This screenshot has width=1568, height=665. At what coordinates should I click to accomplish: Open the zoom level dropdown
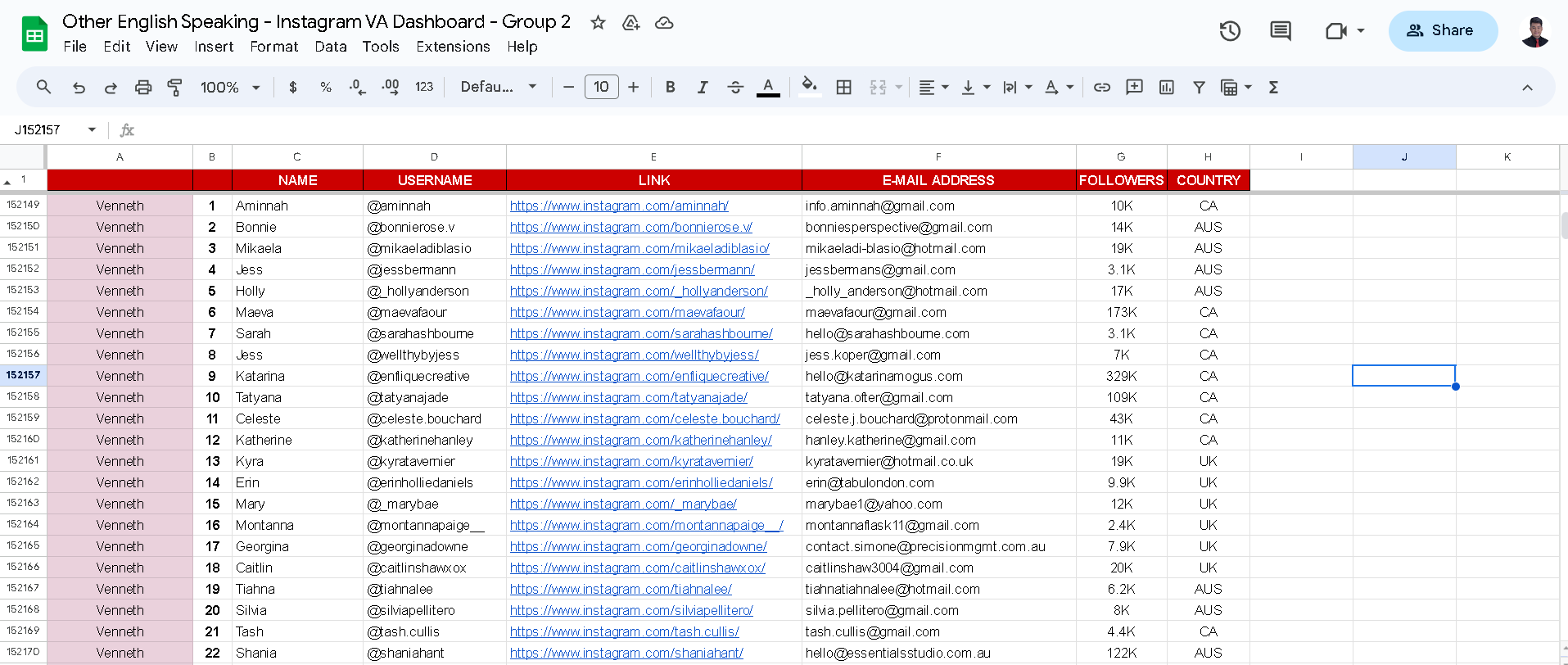click(230, 87)
